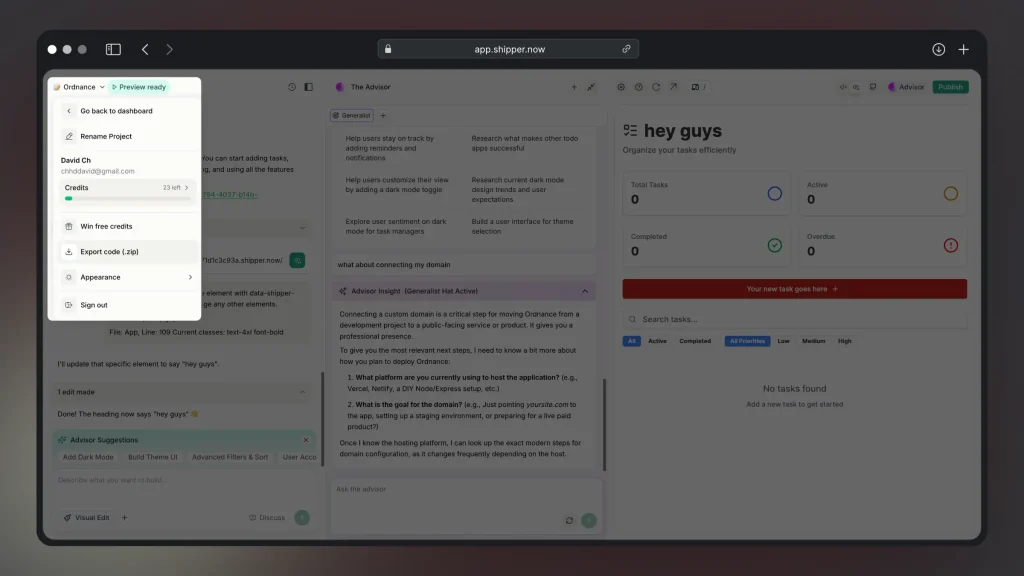Screen dimensions: 1024x576
Task: Open the chat history clock icon
Action: point(292,87)
